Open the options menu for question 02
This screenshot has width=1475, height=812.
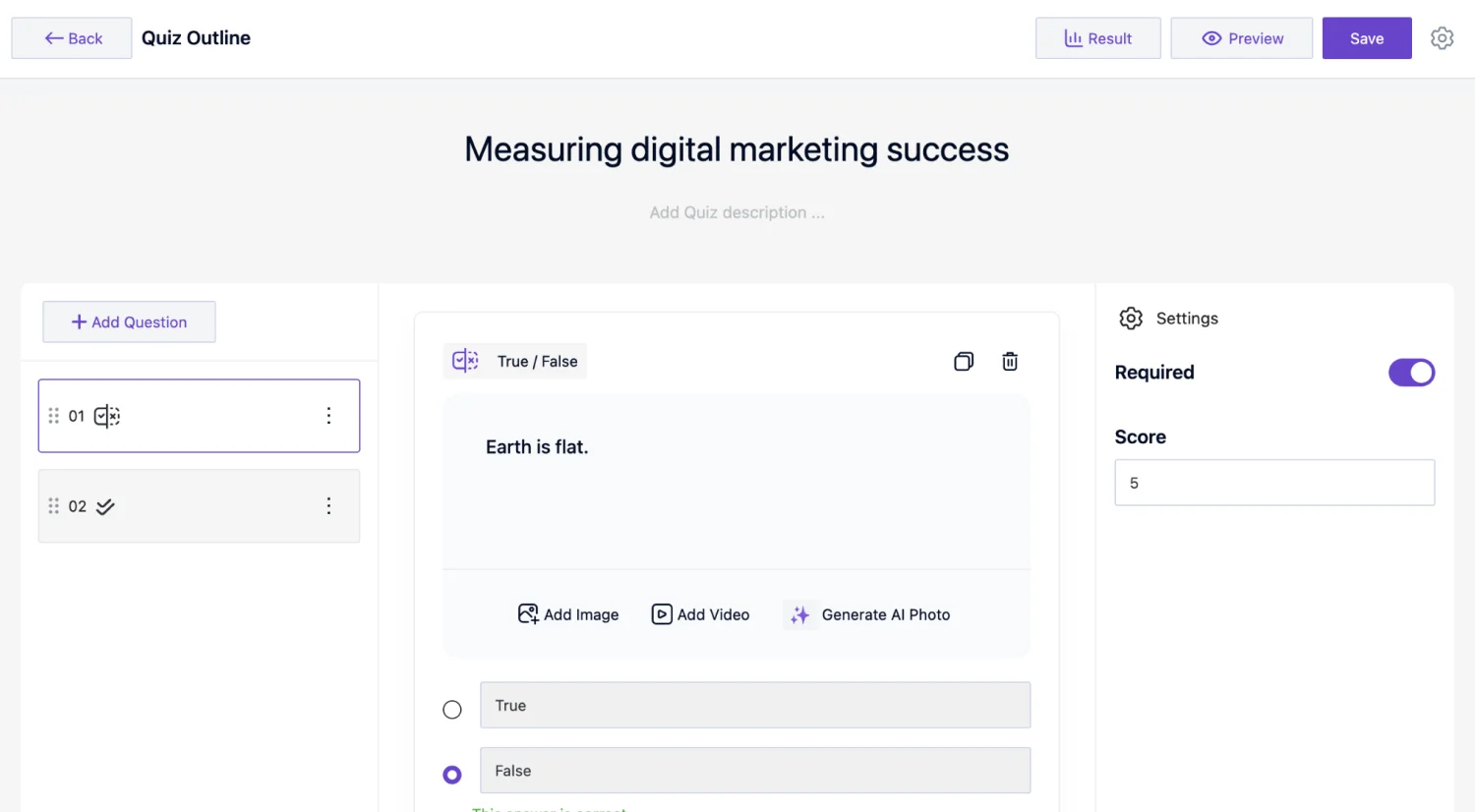(329, 506)
